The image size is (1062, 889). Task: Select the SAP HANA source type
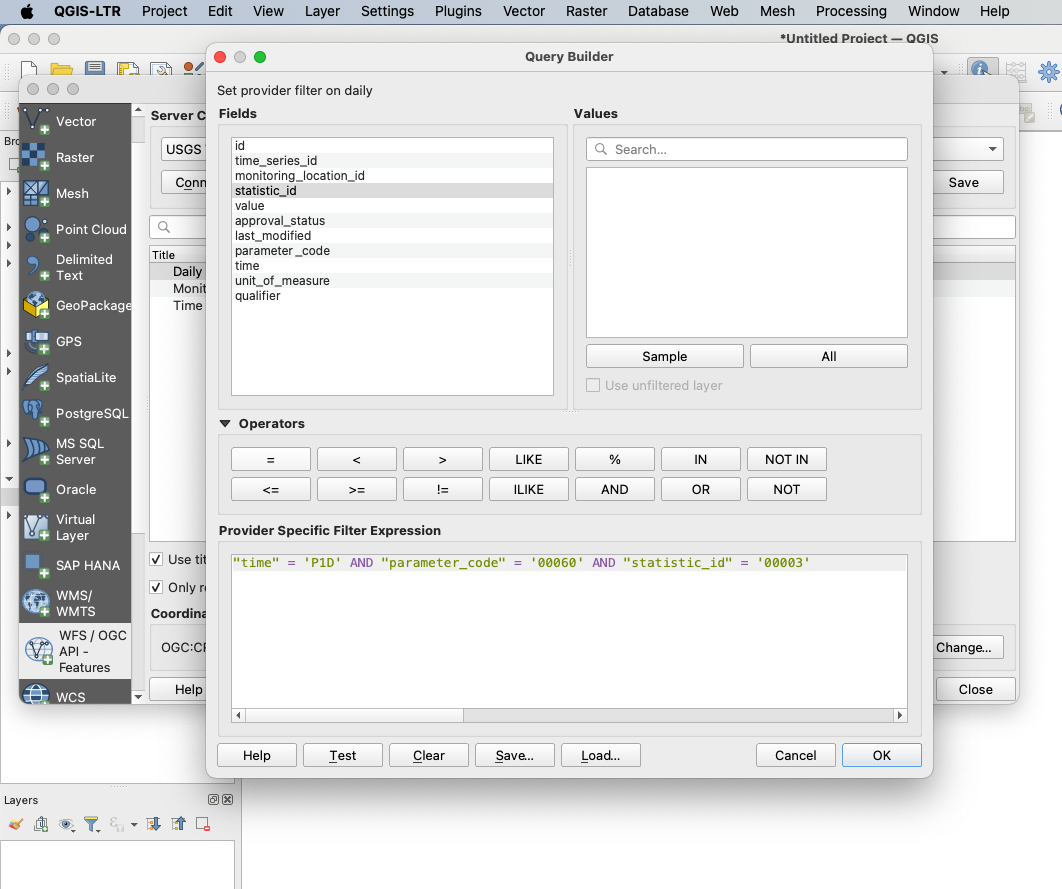point(75,565)
